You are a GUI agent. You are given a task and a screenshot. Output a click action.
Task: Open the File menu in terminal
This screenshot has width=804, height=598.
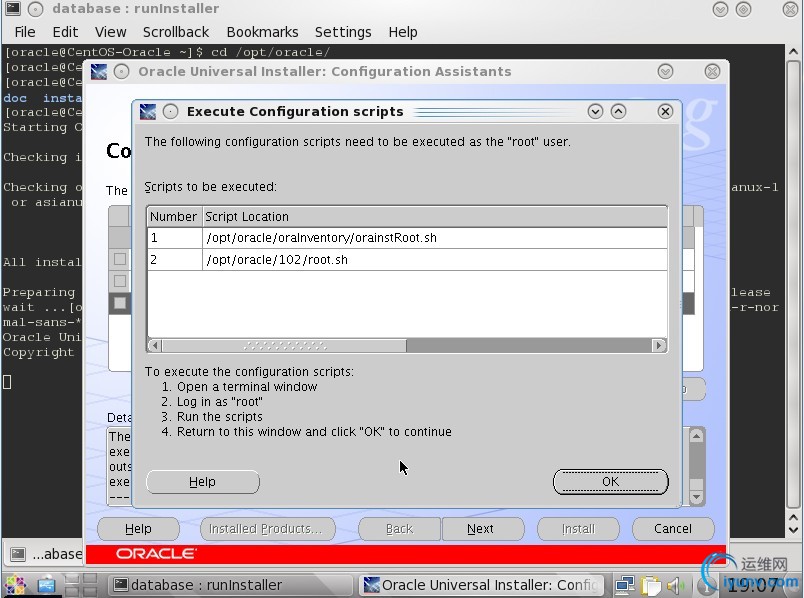tap(25, 32)
